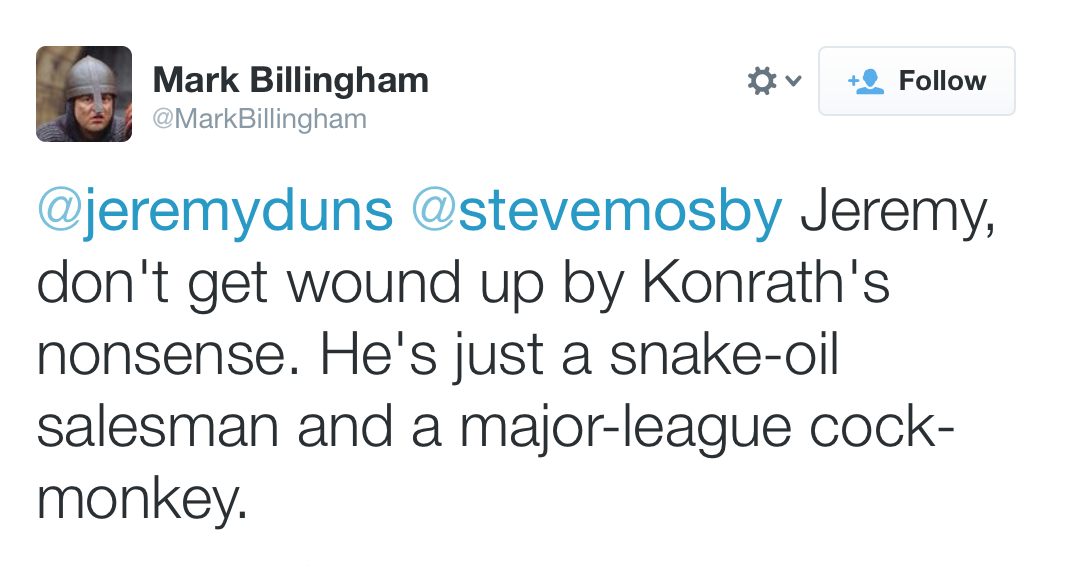Click "Konrath's" in the tweet text

765,285
